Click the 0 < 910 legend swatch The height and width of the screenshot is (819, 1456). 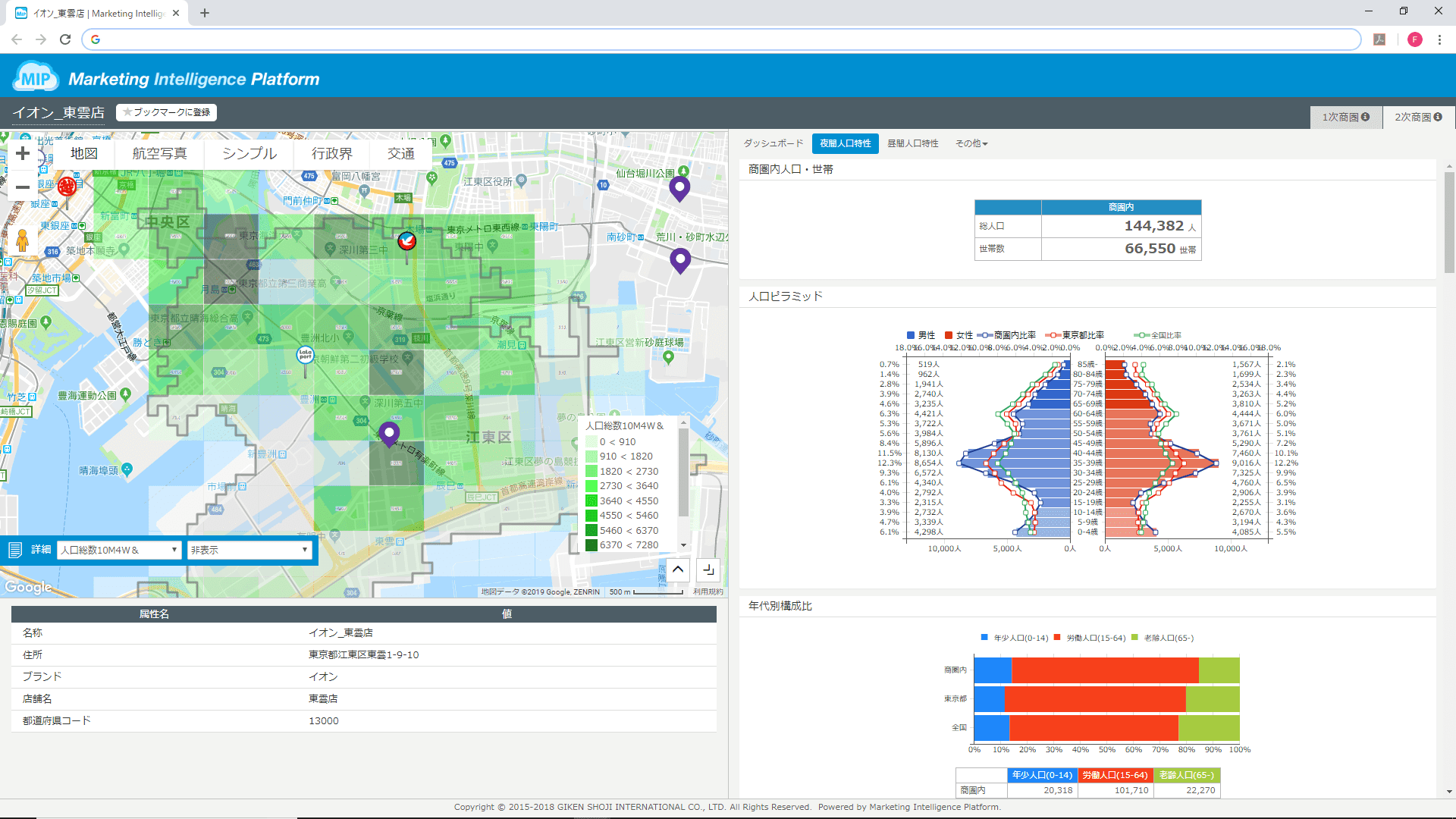pos(591,442)
